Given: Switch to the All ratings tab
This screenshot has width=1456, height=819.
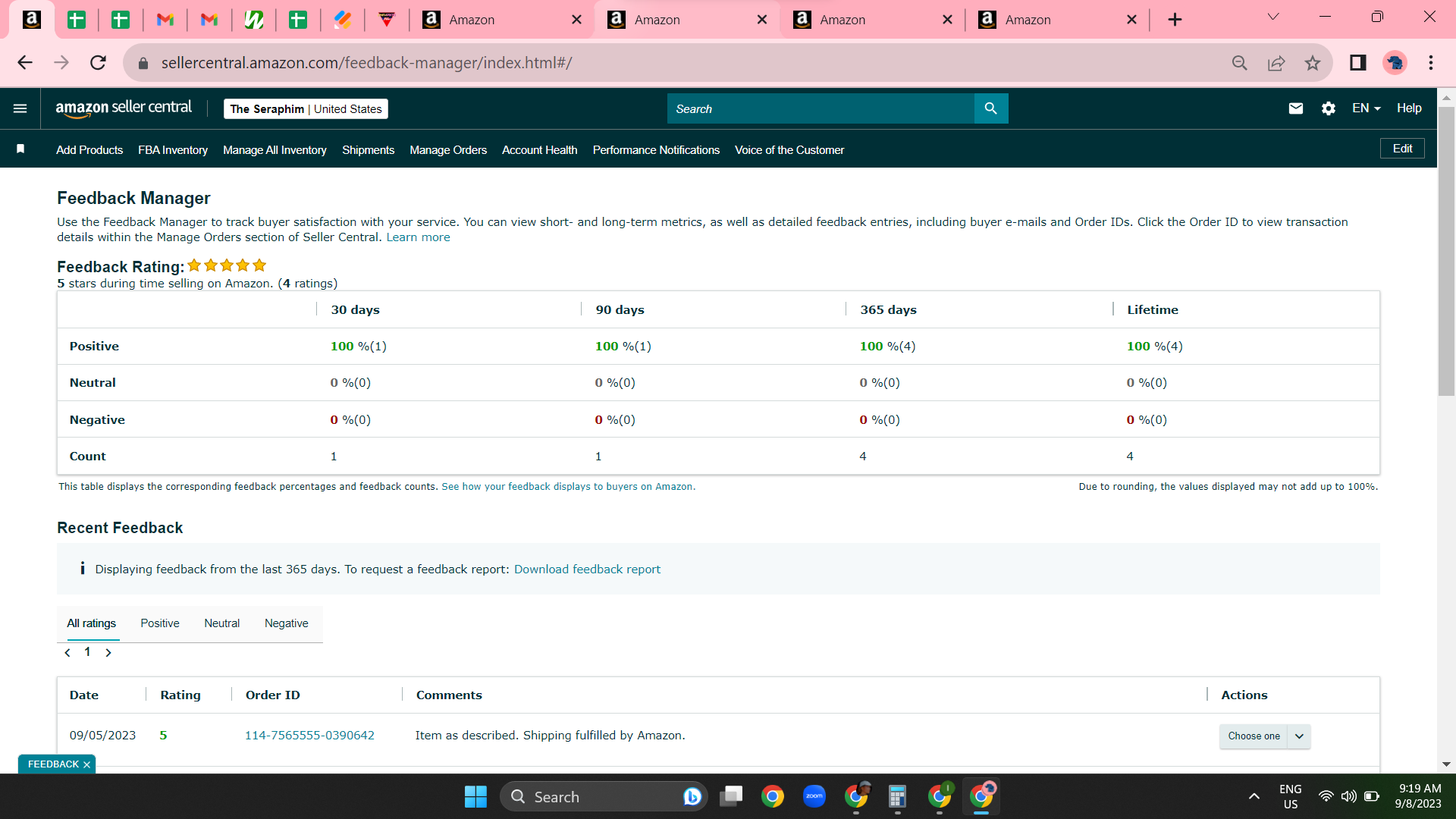Looking at the screenshot, I should pos(92,623).
